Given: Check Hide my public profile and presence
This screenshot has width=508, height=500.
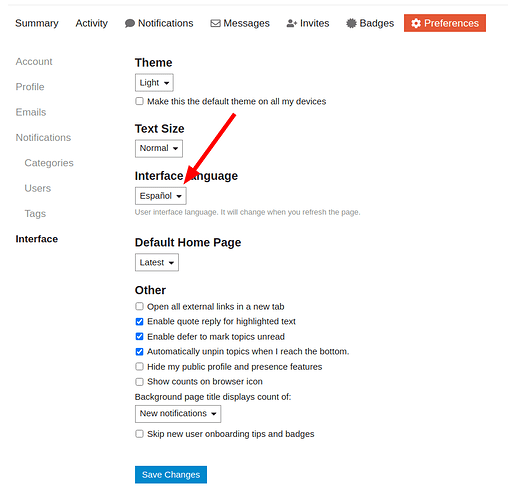Looking at the screenshot, I should [x=139, y=367].
